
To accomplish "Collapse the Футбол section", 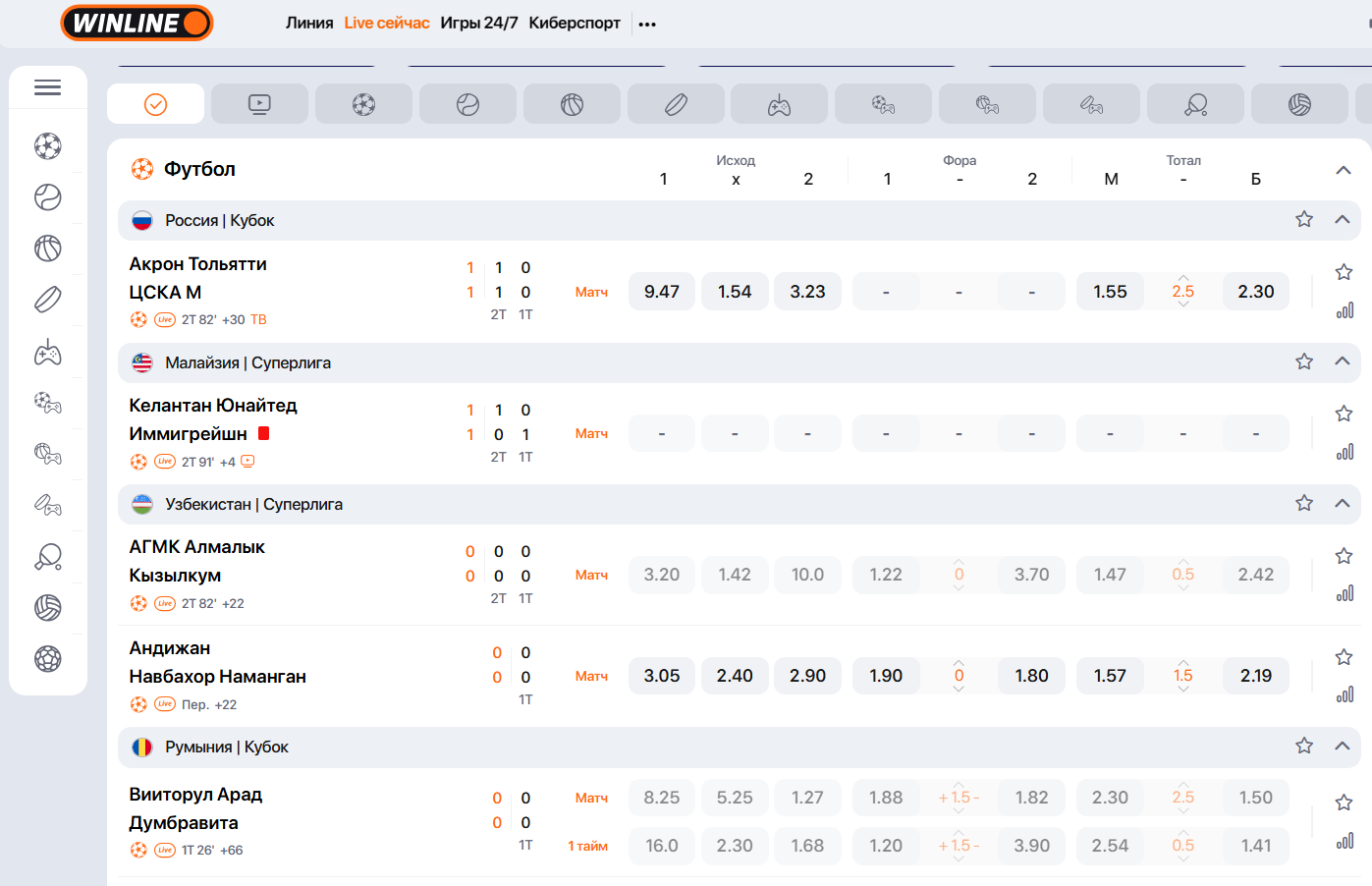I will tap(1343, 170).
